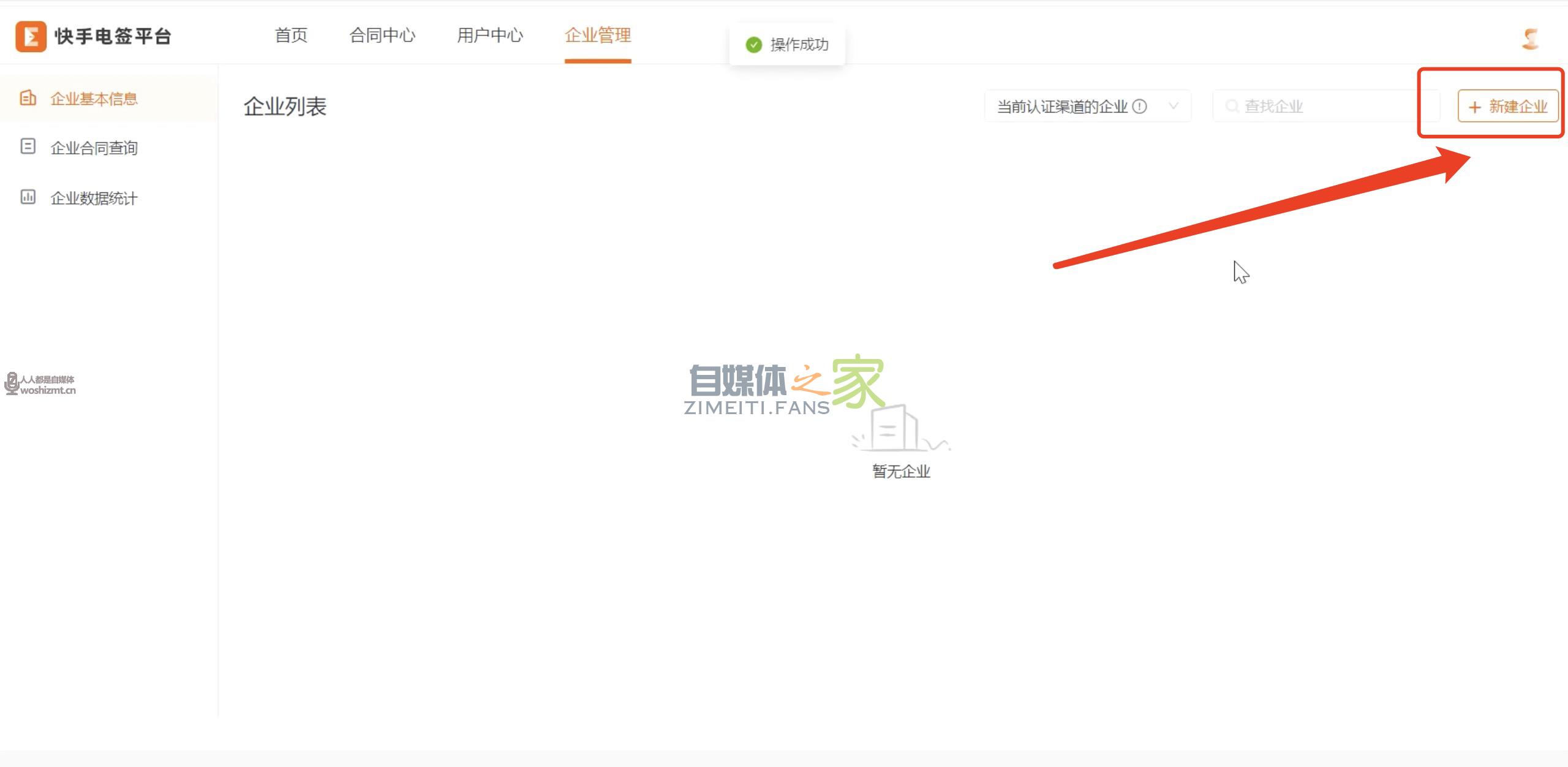
Task: Open the 当前认证渠道的企业 filter select box
Action: coord(1066,107)
